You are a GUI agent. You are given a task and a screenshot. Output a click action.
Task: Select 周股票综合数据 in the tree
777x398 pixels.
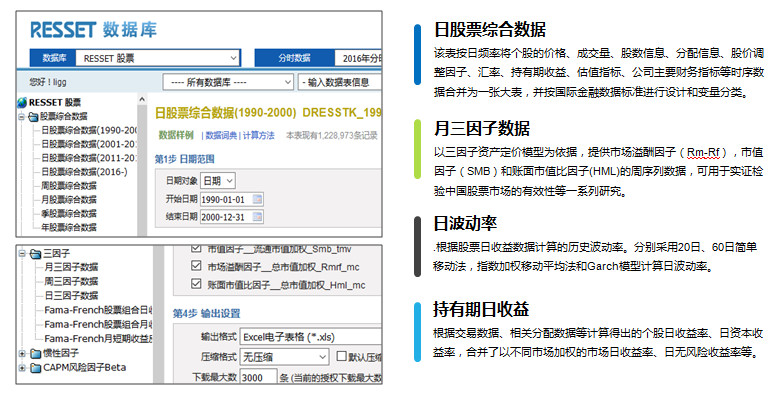click(x=69, y=186)
